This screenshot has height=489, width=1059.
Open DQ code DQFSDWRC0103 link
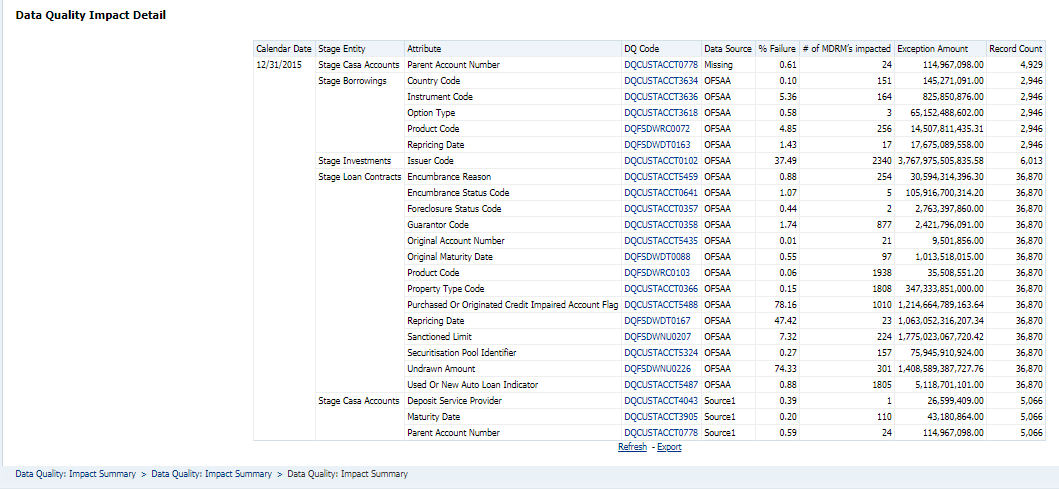pyautogui.click(x=657, y=273)
